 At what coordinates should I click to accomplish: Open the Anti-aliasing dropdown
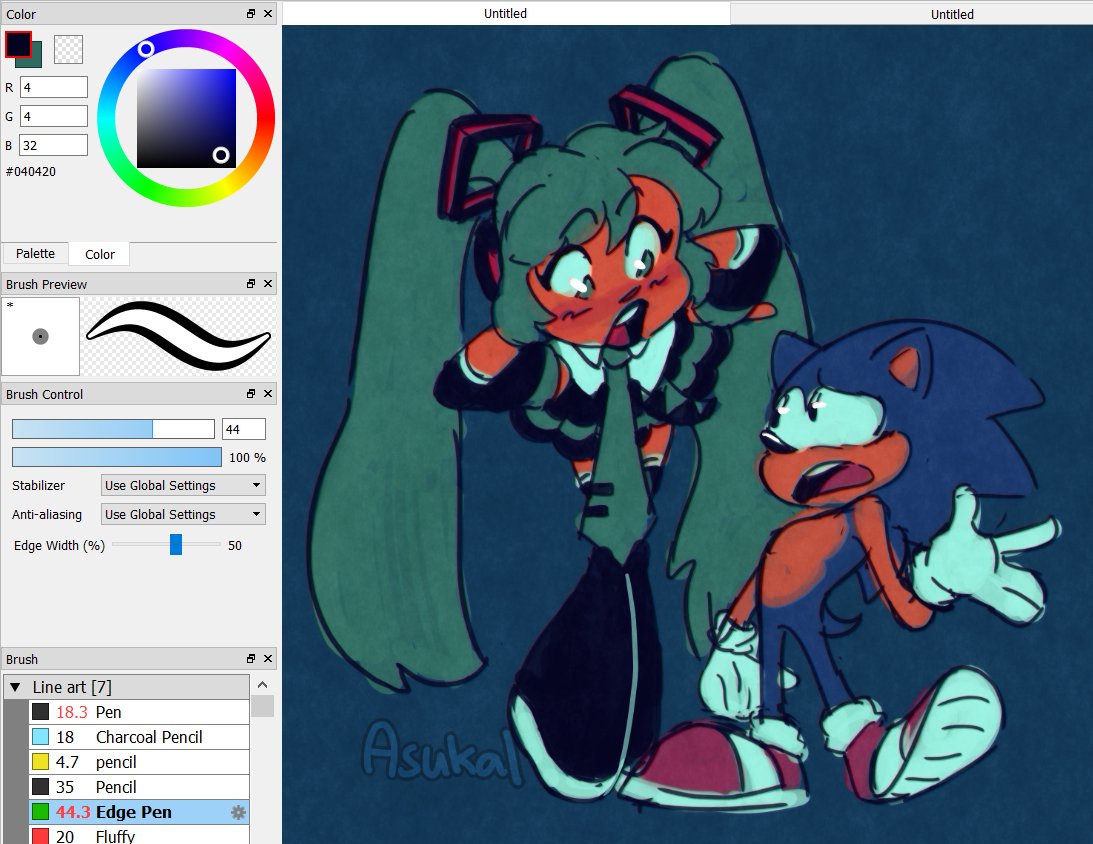pos(183,514)
